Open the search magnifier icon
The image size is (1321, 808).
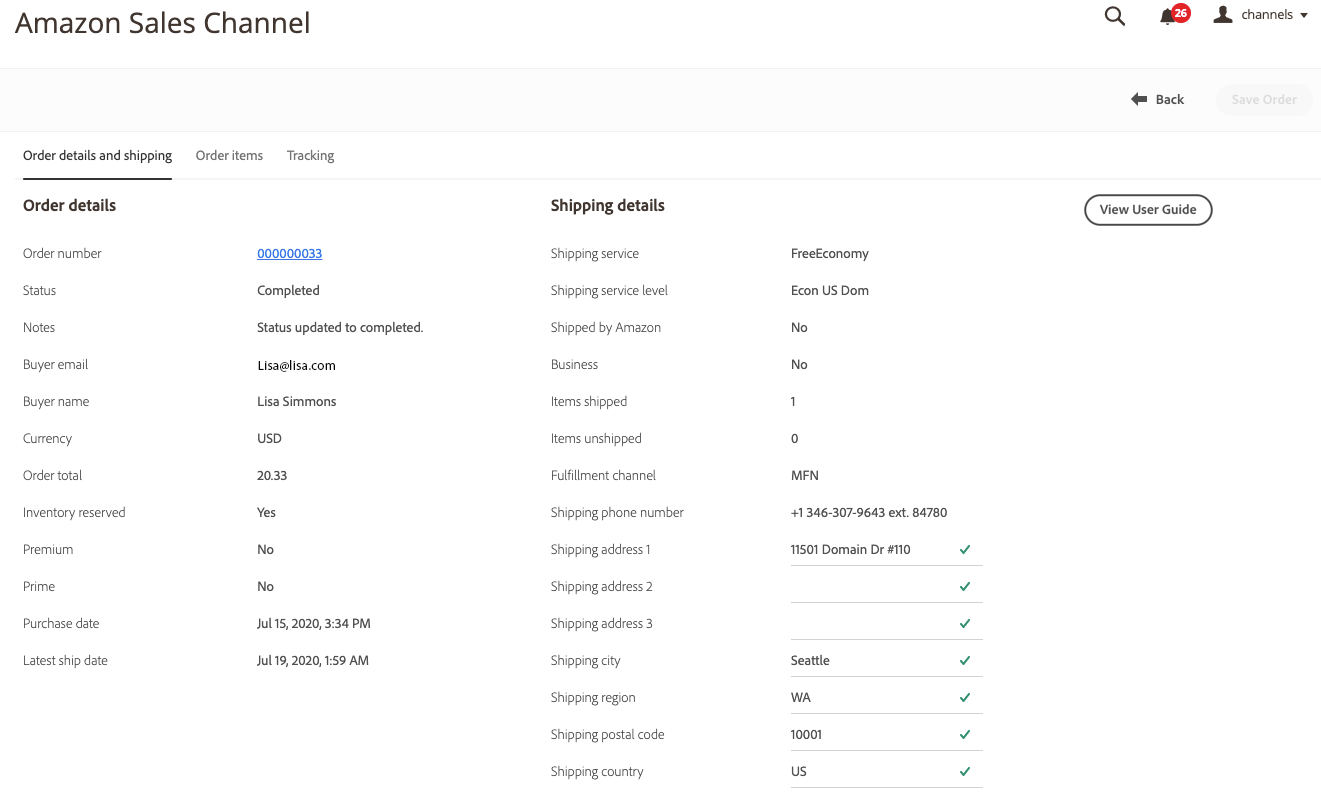tap(1114, 16)
